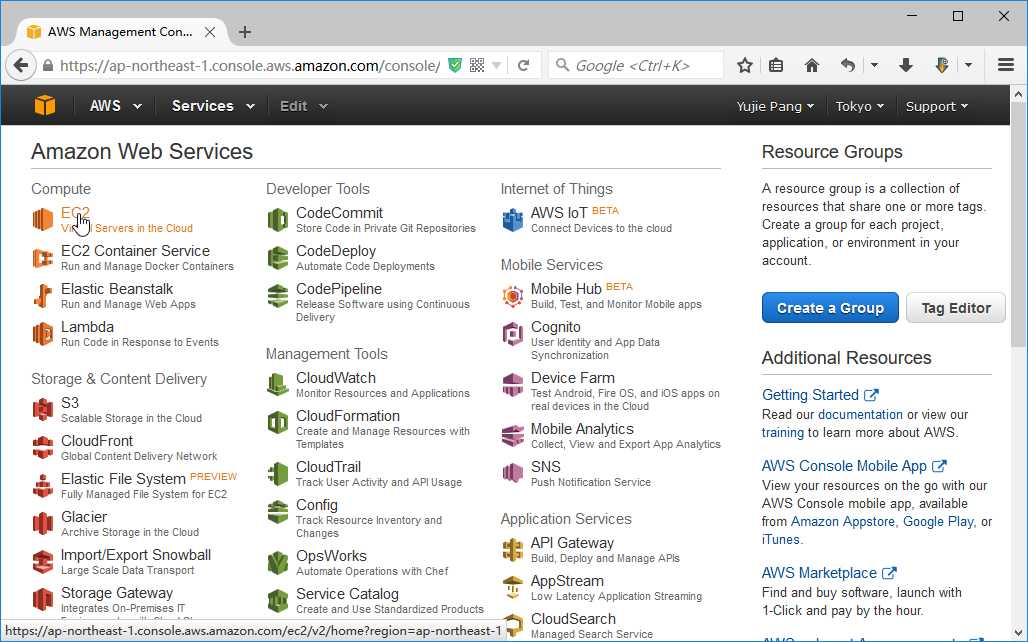This screenshot has width=1028, height=642.
Task: Click the green shield security icon
Action: pos(454,66)
